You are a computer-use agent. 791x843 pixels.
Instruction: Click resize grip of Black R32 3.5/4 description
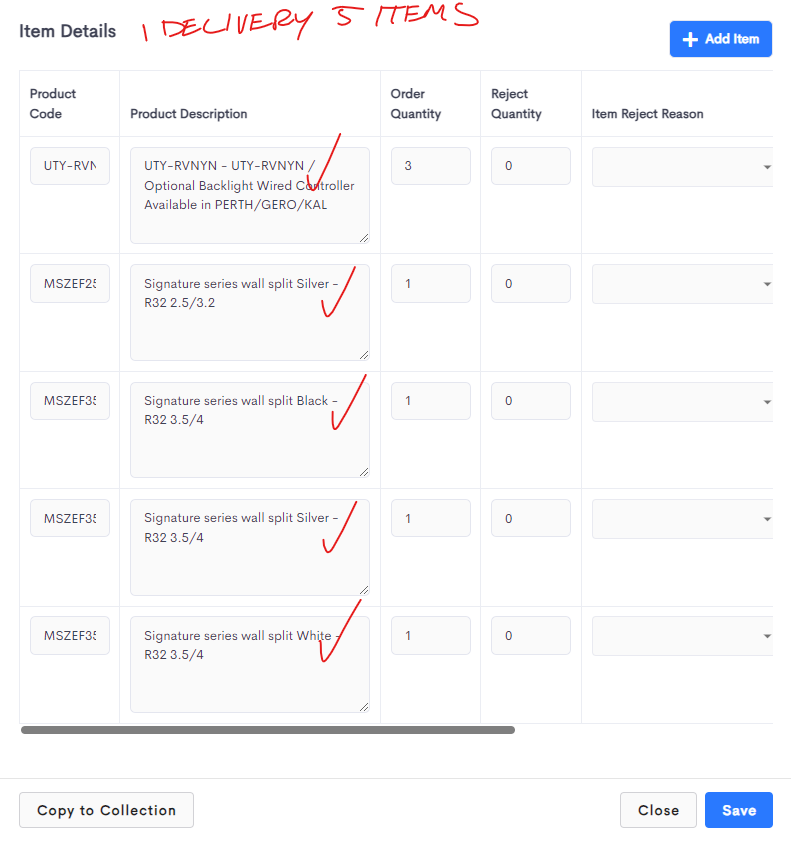pos(364,472)
